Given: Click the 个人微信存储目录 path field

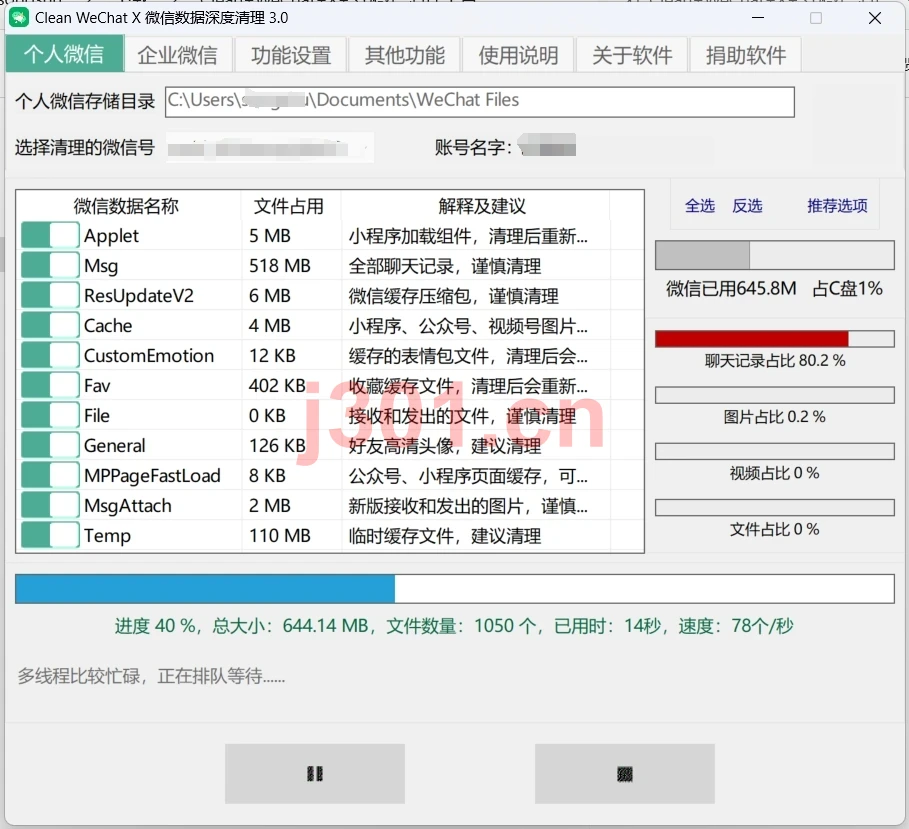Looking at the screenshot, I should 479,102.
